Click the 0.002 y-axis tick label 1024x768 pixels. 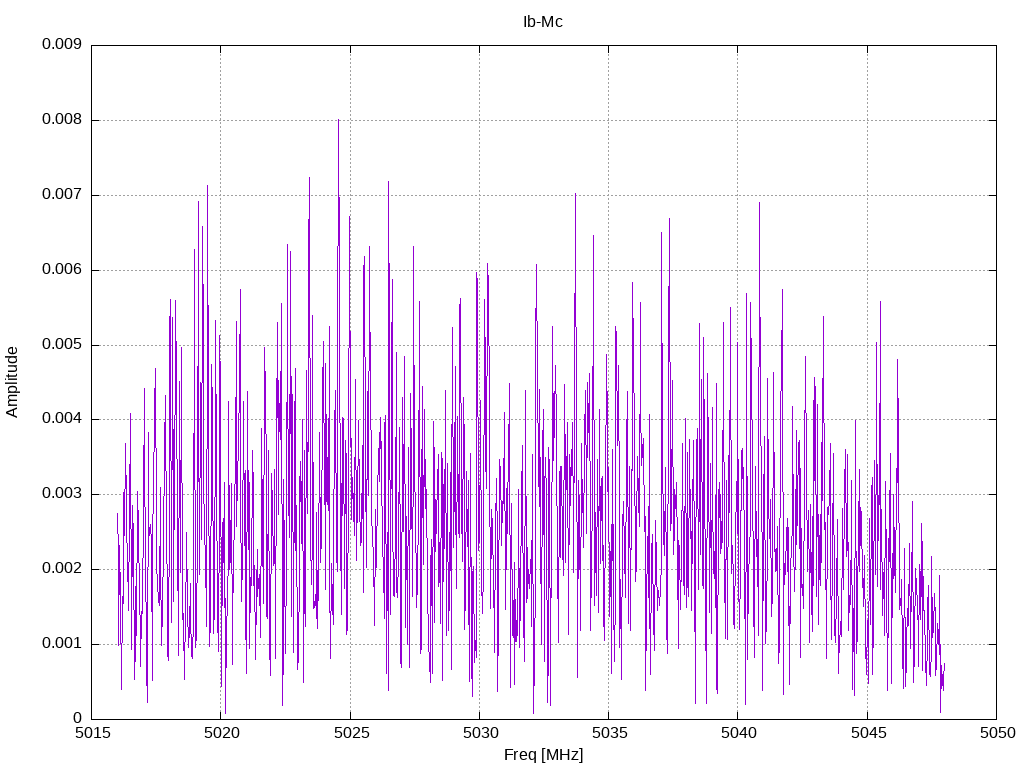pos(62,569)
